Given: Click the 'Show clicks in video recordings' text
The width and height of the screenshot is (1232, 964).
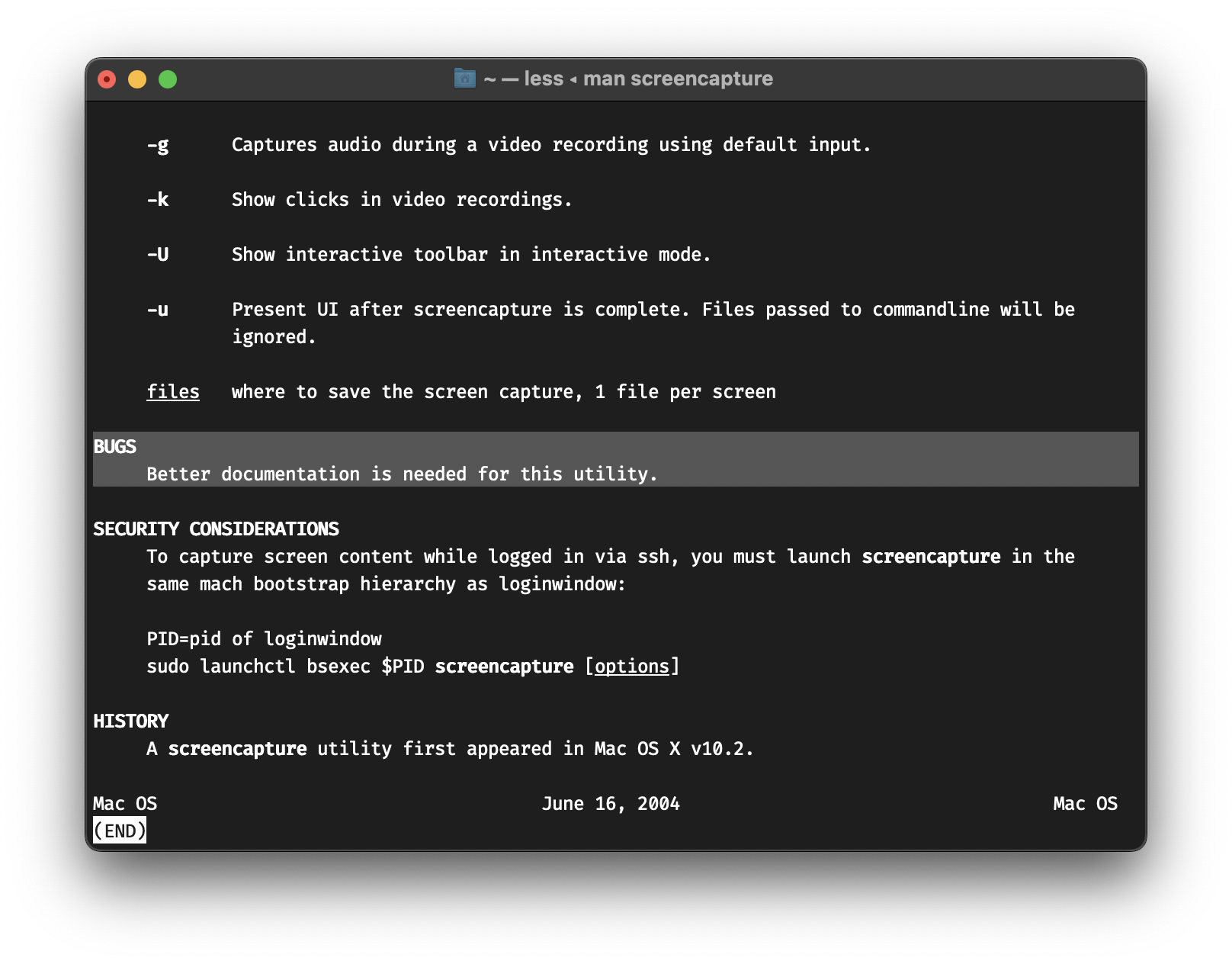Looking at the screenshot, I should coord(402,200).
